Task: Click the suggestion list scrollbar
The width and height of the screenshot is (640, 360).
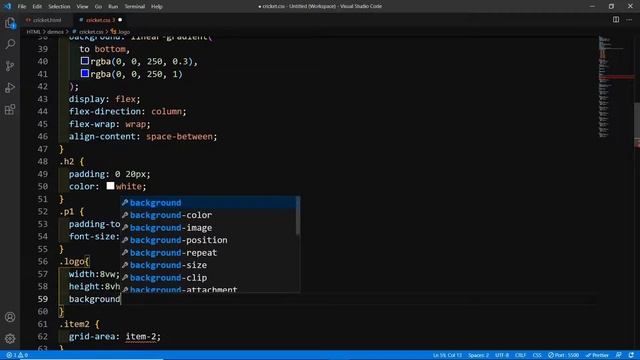Action: (298, 216)
